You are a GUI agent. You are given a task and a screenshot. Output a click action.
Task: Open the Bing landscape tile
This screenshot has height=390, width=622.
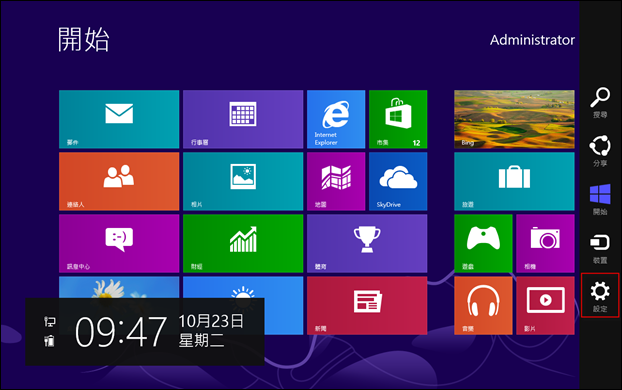[x=514, y=119]
